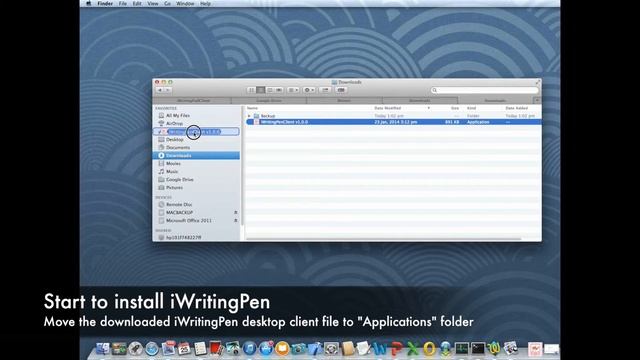Go back with the Finder back arrow
The image size is (640, 360).
pos(160,90)
